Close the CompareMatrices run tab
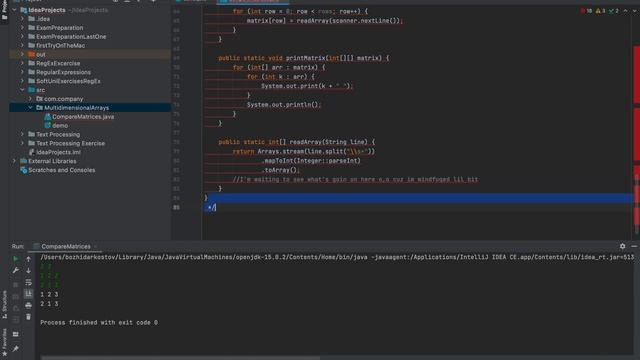The image size is (640, 360). (96, 246)
